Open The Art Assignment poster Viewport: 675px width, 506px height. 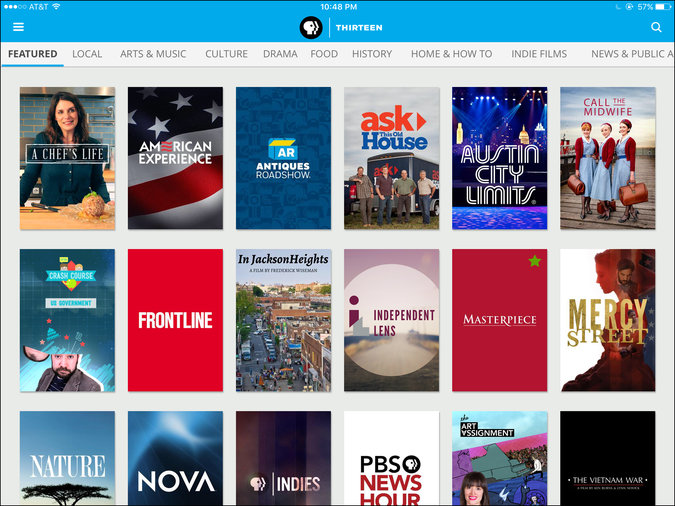tap(499, 458)
